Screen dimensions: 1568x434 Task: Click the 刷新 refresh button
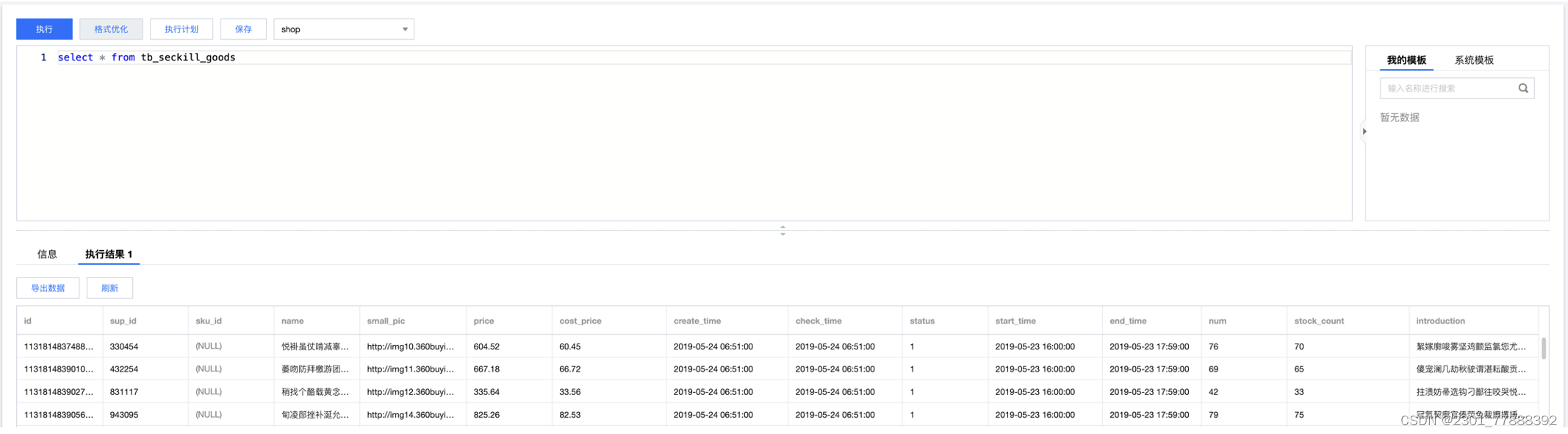[x=109, y=288]
